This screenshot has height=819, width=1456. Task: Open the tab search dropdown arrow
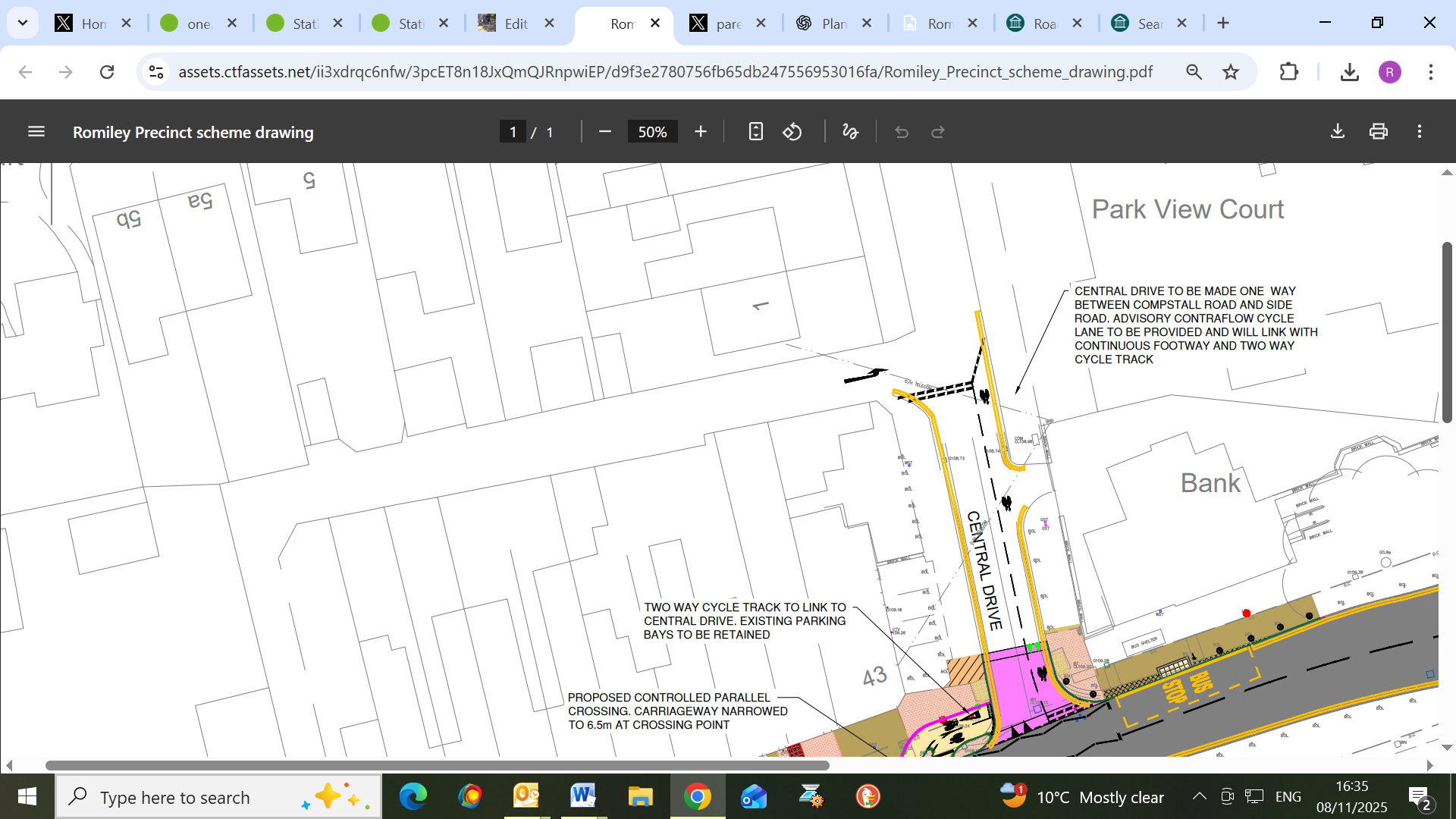pyautogui.click(x=23, y=23)
